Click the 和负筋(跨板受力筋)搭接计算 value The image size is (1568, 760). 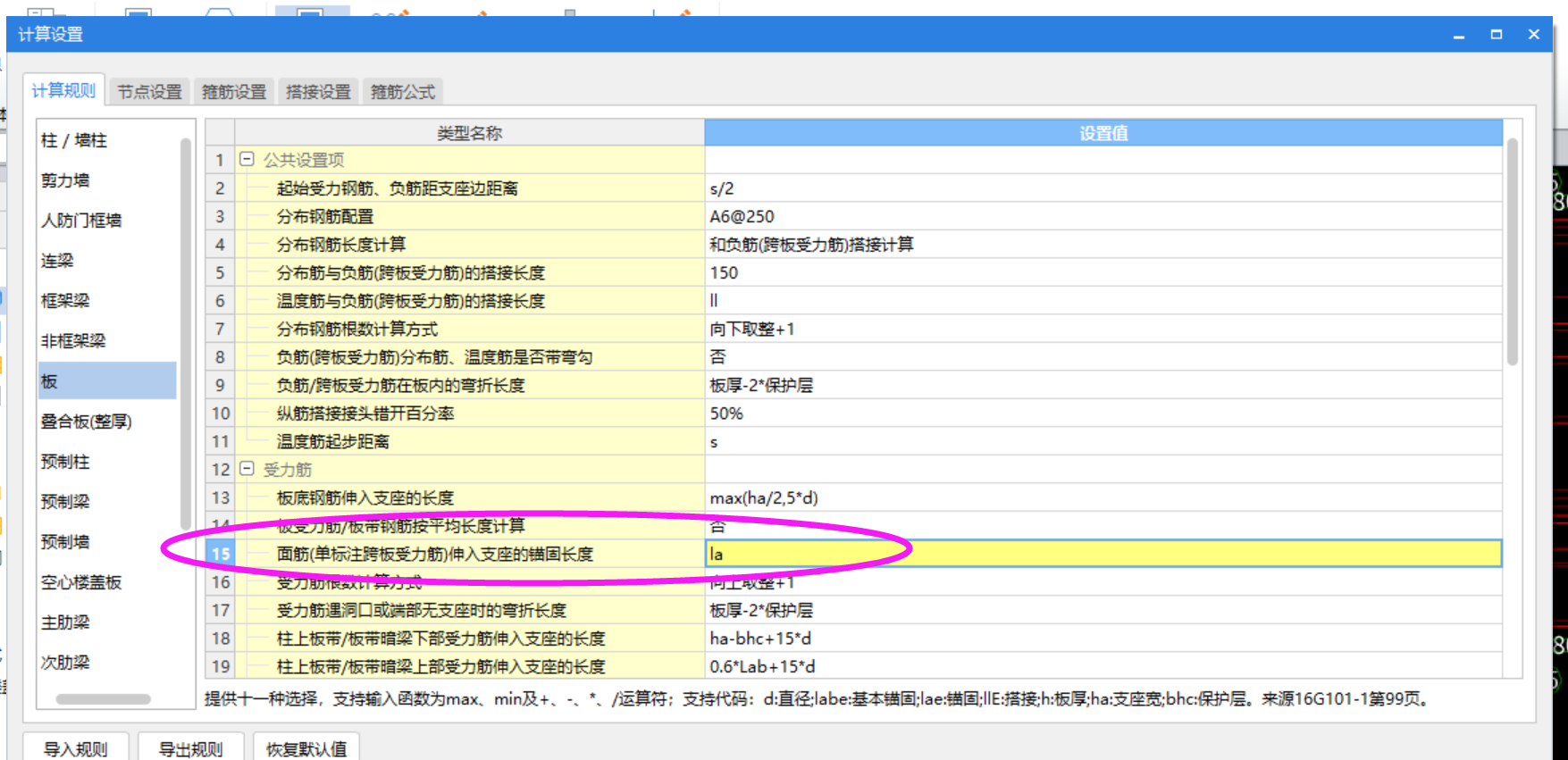click(x=1103, y=245)
